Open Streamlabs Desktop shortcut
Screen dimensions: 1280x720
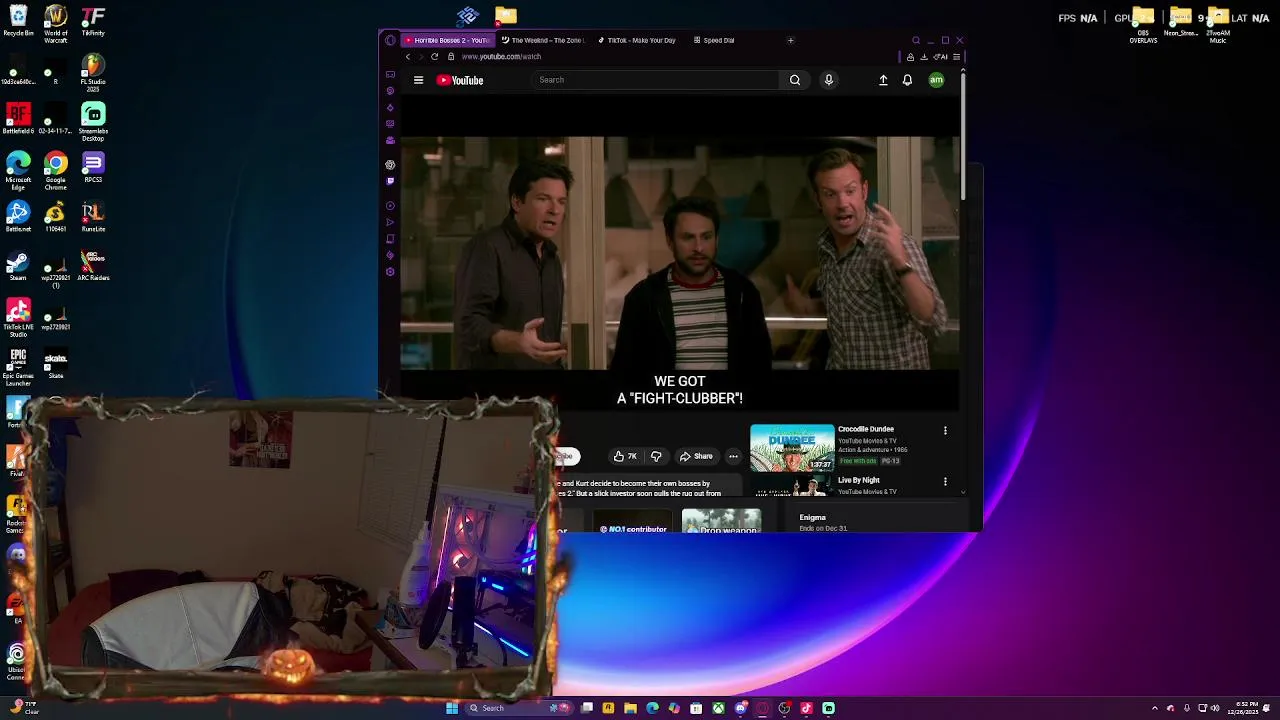pyautogui.click(x=93, y=123)
